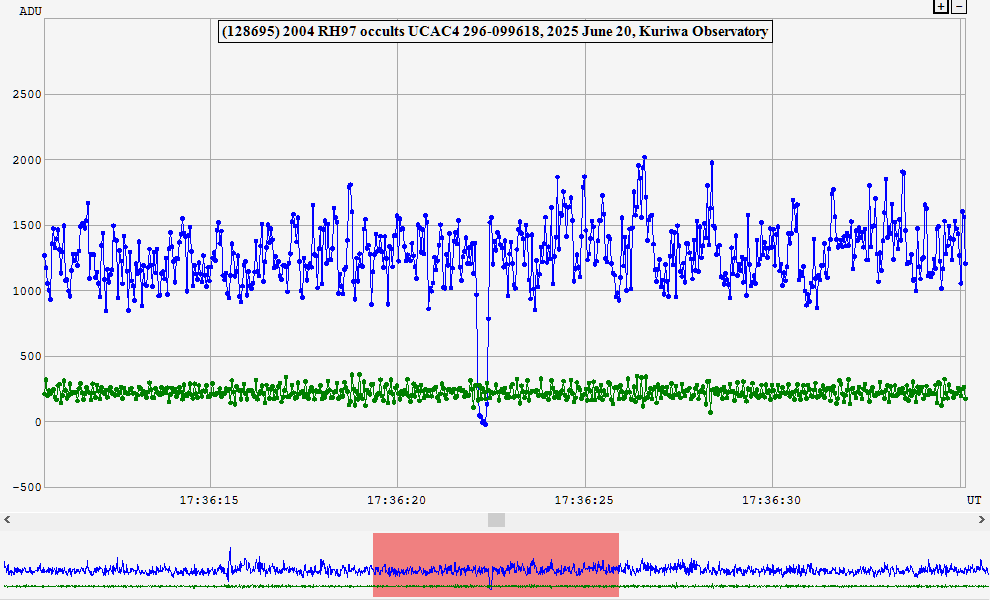Click the 2500 y-axis tick label
The width and height of the screenshot is (990, 600).
(x=26, y=95)
